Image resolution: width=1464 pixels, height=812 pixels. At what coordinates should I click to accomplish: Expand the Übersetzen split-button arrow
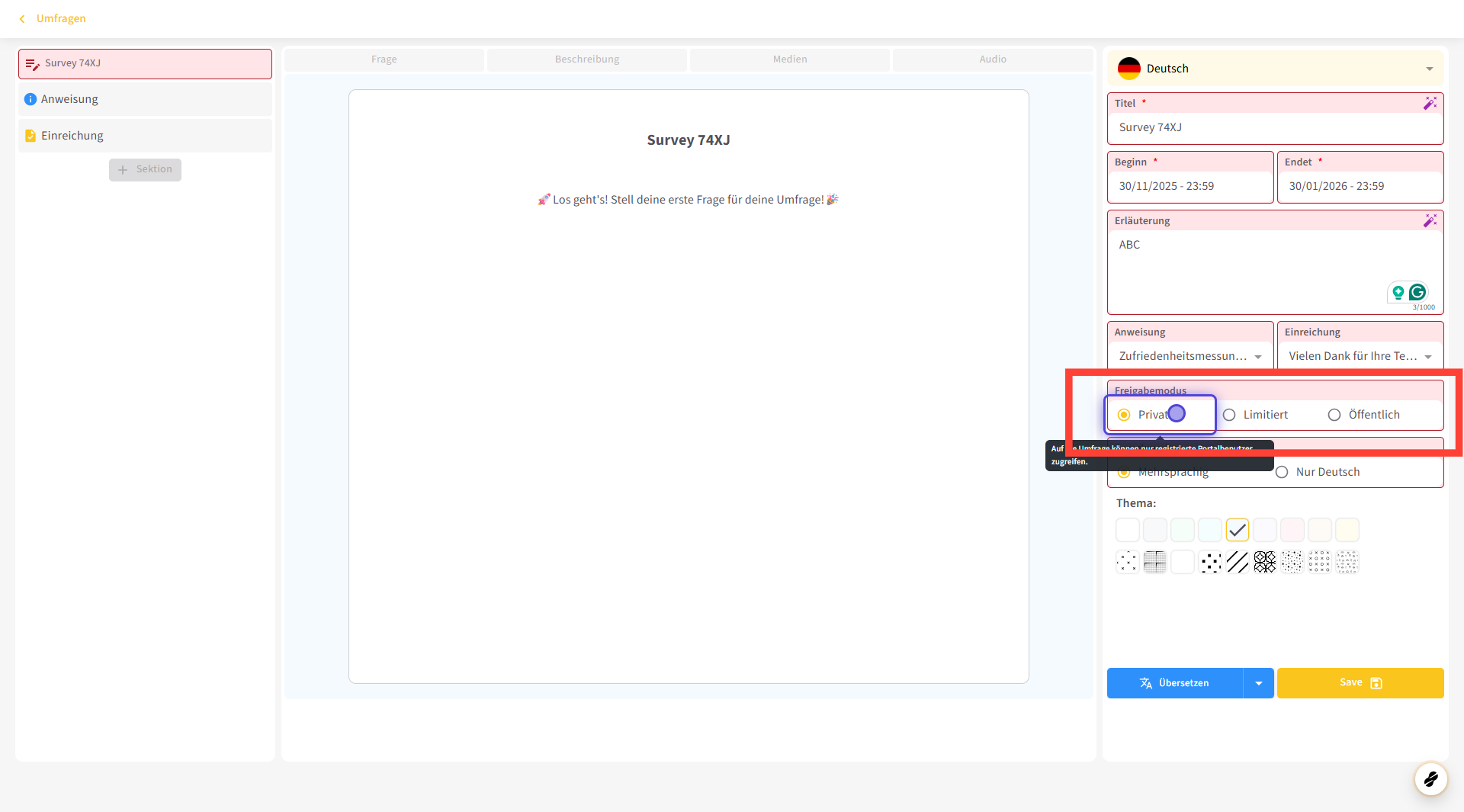pos(1258,683)
